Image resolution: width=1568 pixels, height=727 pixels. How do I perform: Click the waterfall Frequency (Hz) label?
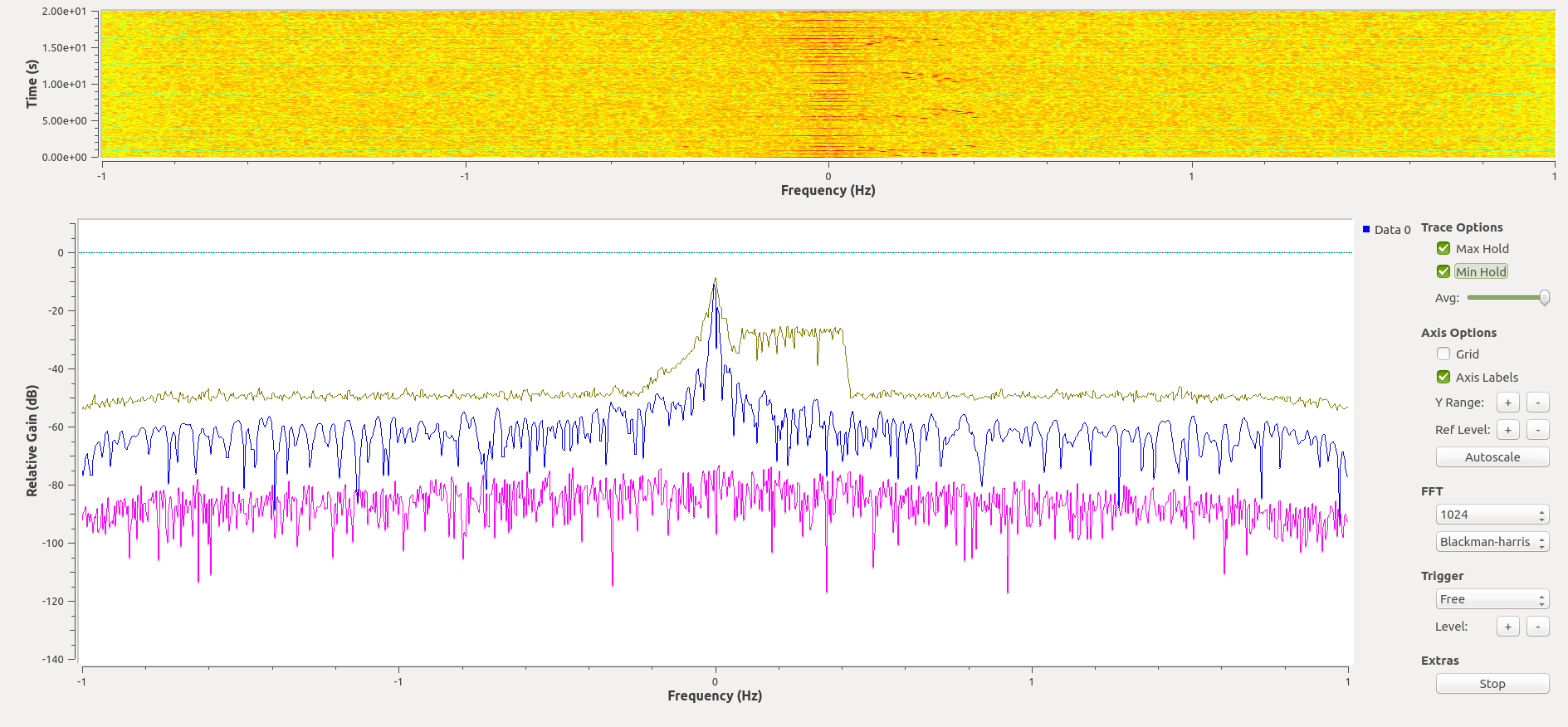[828, 190]
